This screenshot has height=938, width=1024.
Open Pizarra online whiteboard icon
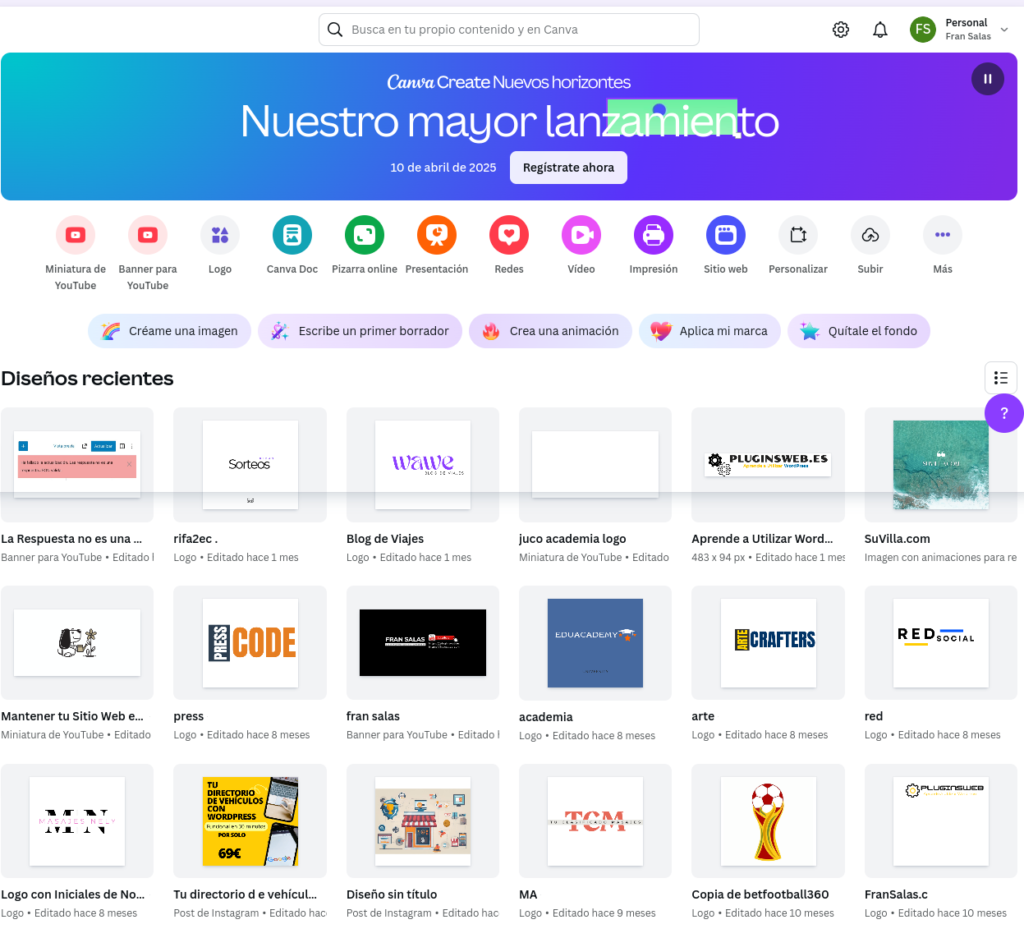pos(364,234)
